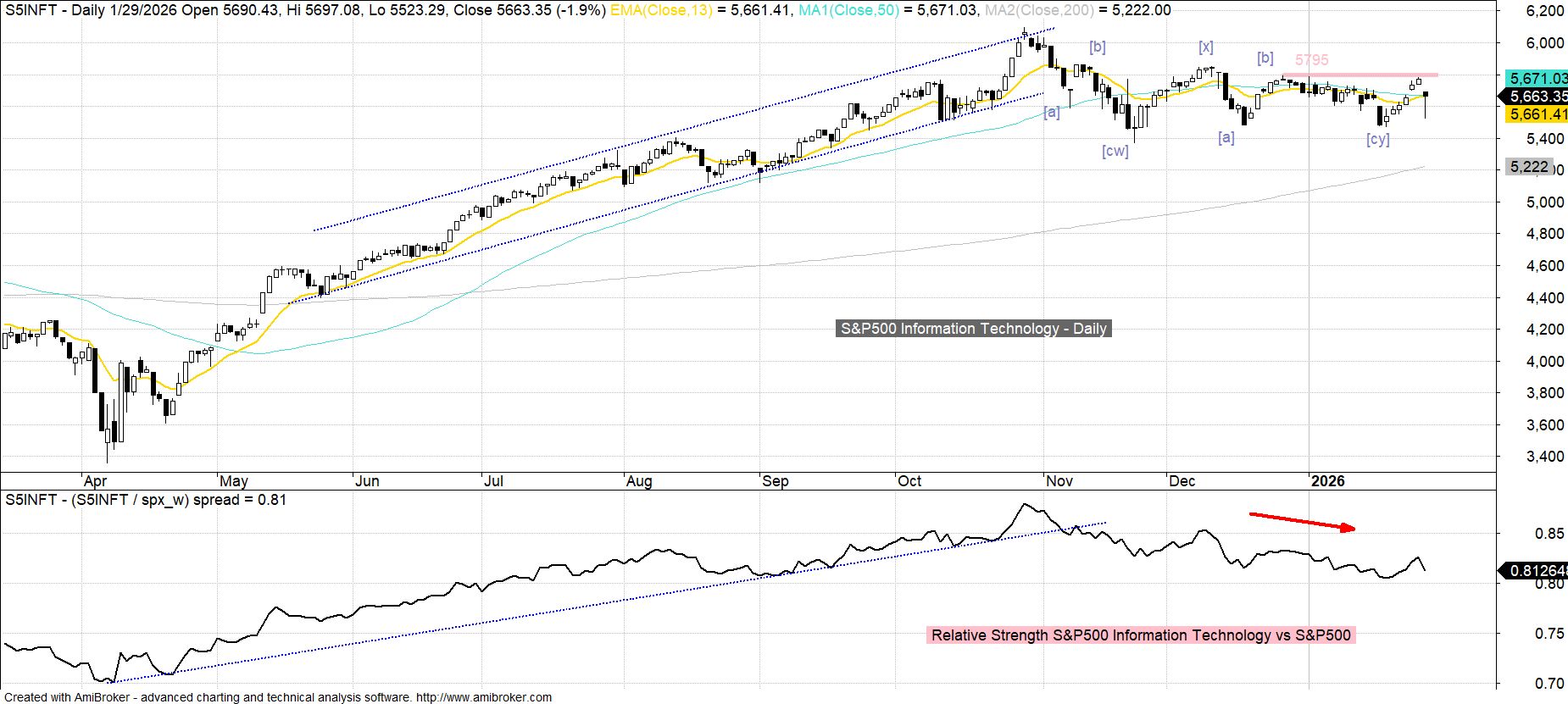Click the black 5,663.35 last price tag

click(x=1534, y=97)
